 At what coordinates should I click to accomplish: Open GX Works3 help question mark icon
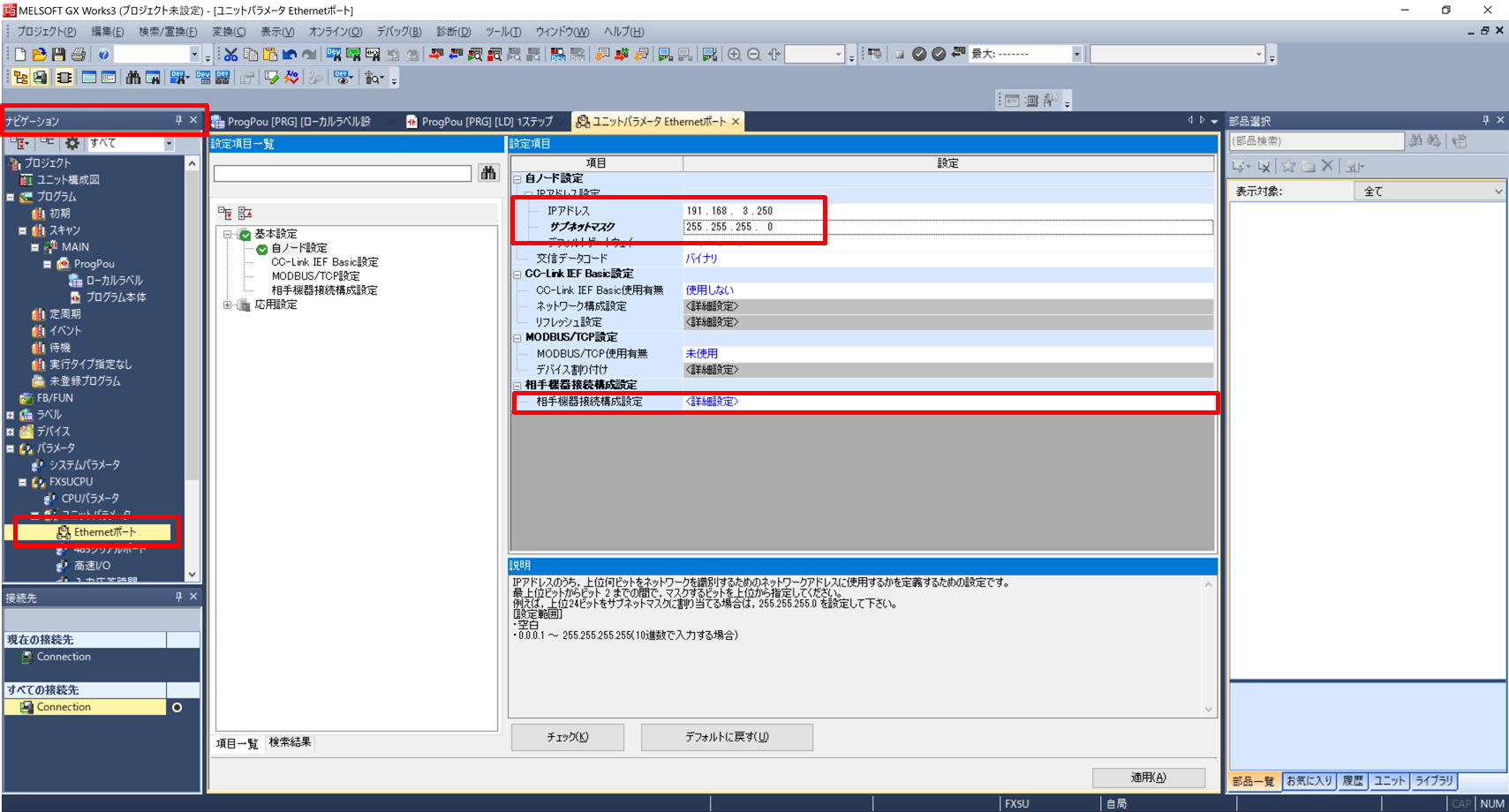[x=103, y=55]
